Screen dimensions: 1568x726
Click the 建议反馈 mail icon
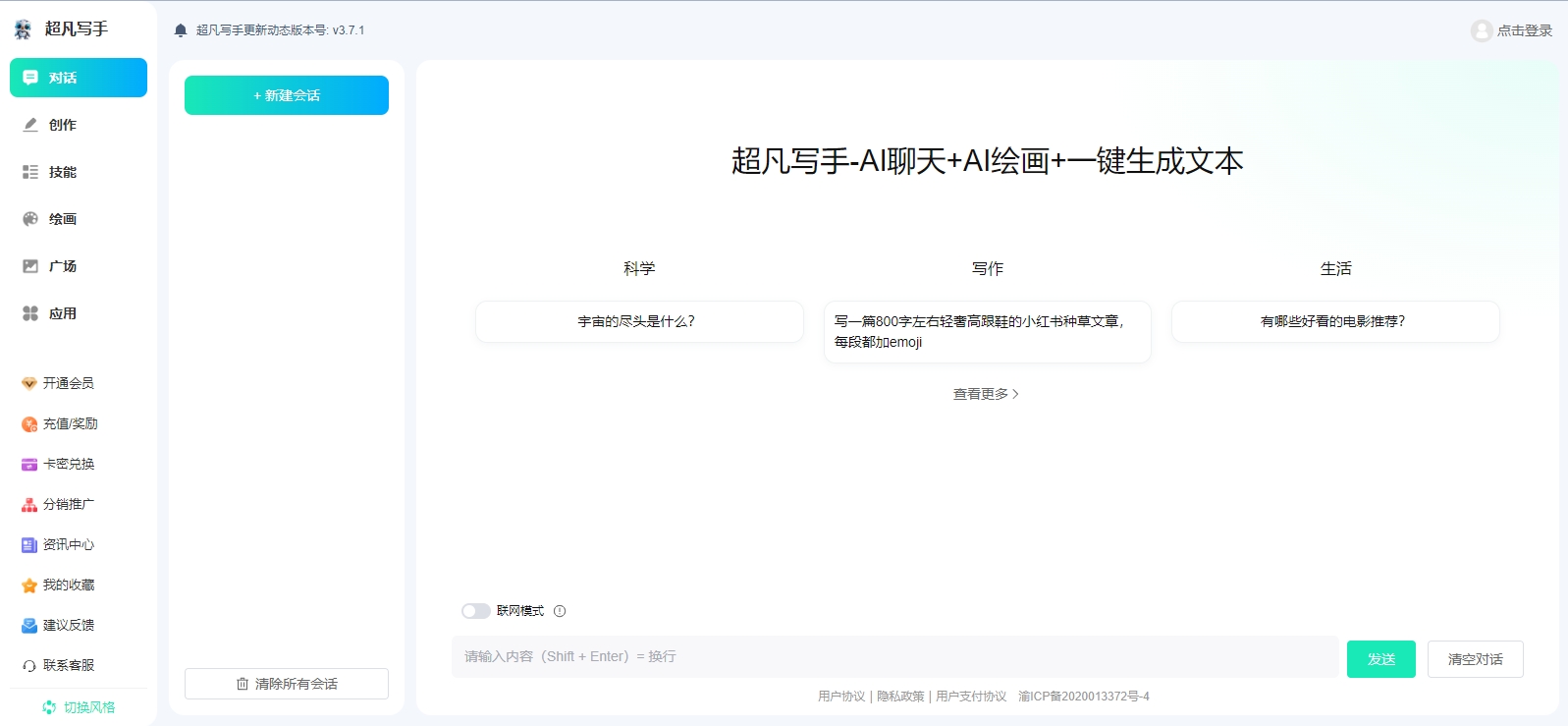tap(29, 625)
